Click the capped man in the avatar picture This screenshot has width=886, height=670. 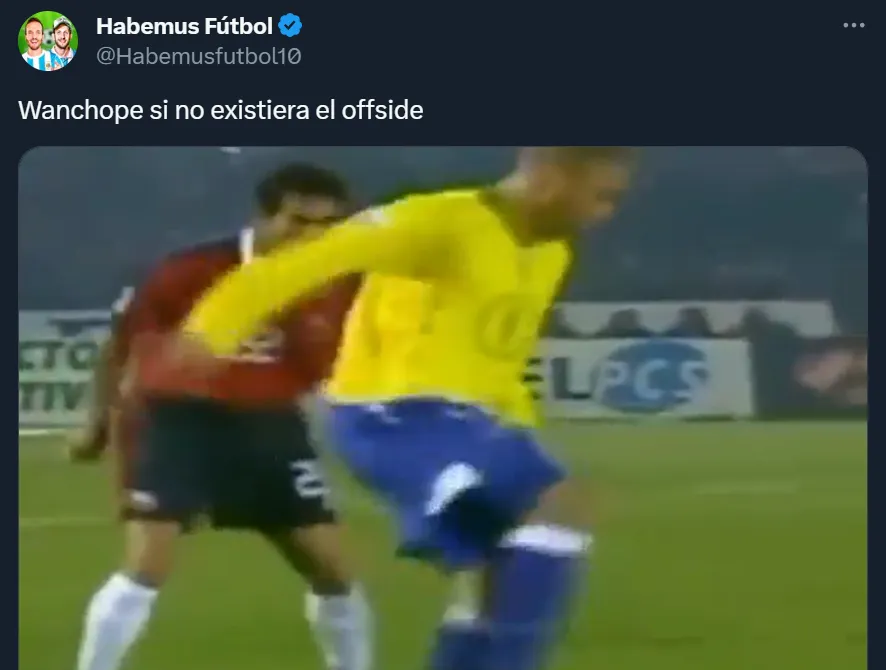pyautogui.click(x=63, y=42)
